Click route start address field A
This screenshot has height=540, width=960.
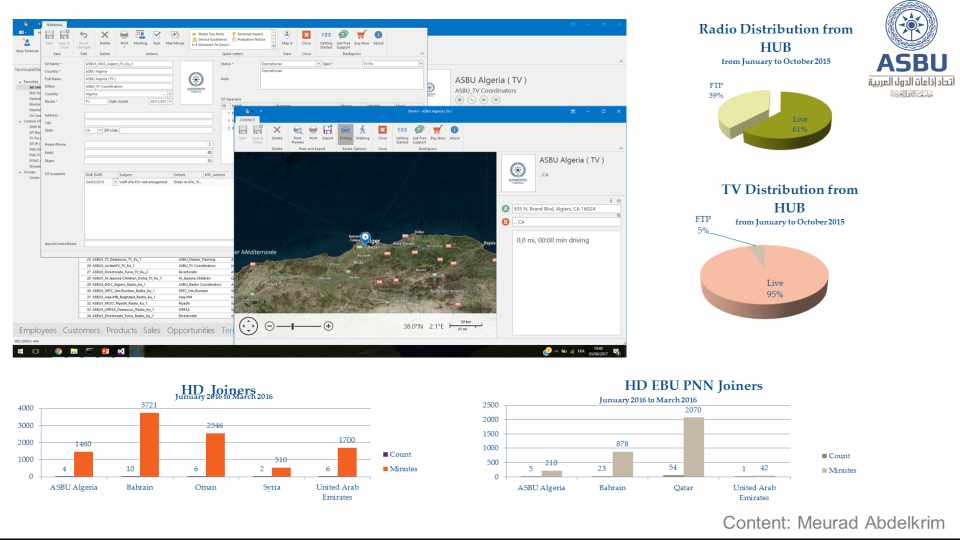566,209
